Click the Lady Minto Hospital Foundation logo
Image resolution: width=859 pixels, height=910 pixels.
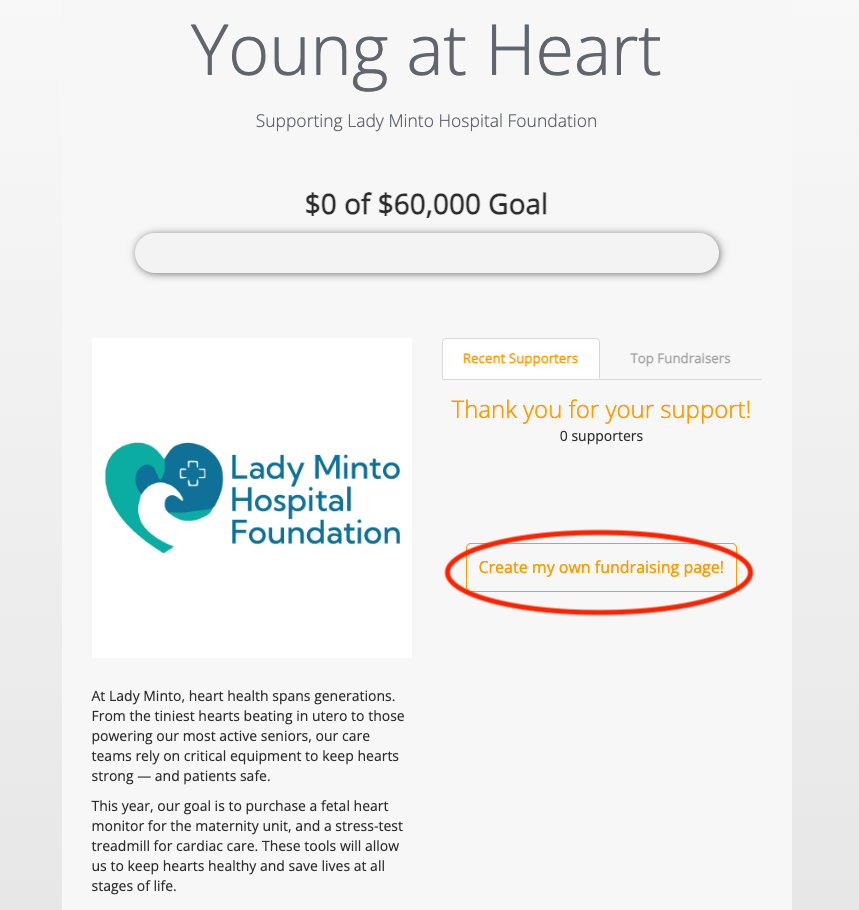tap(251, 497)
